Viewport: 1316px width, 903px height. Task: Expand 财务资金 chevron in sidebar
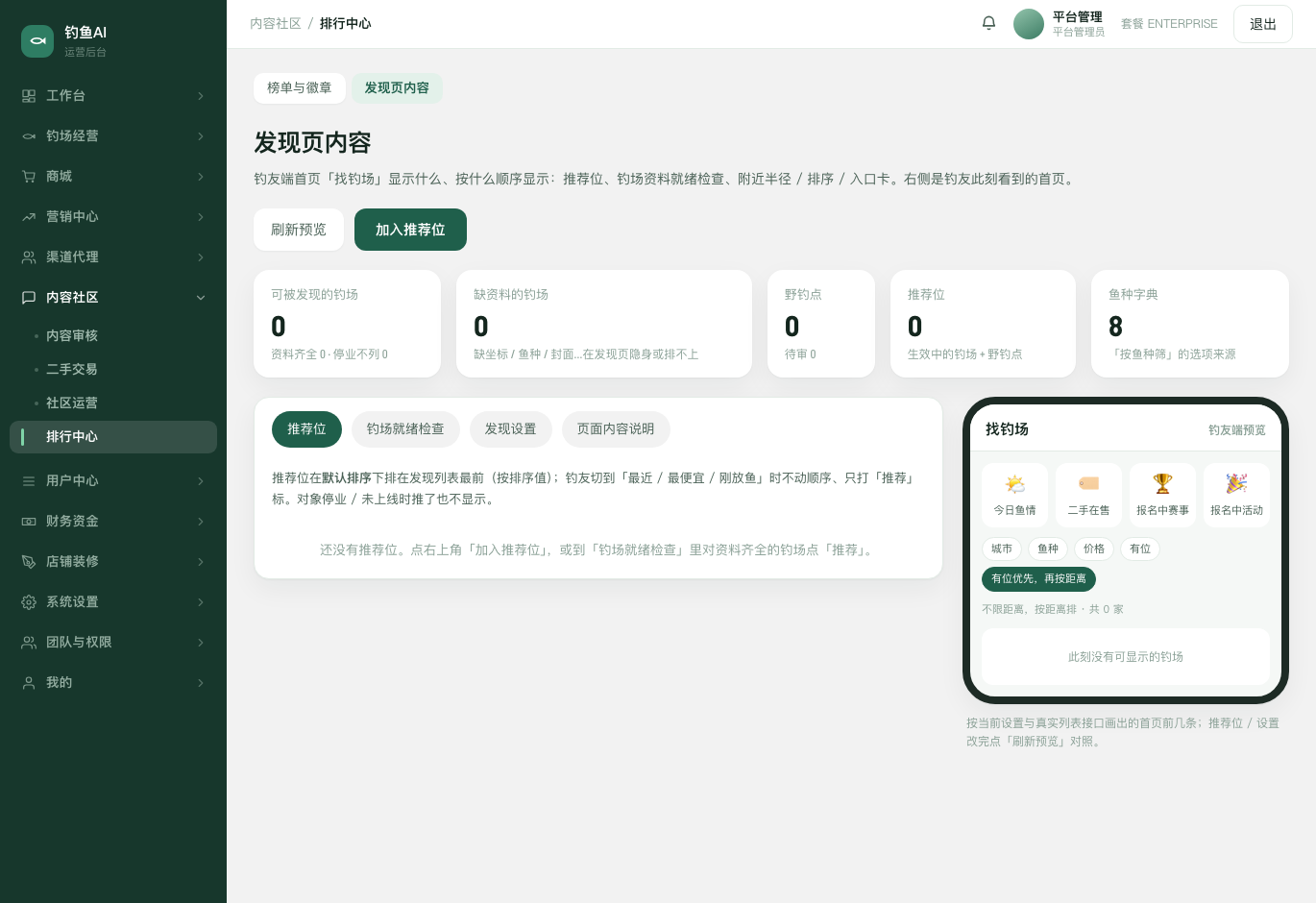coord(201,522)
